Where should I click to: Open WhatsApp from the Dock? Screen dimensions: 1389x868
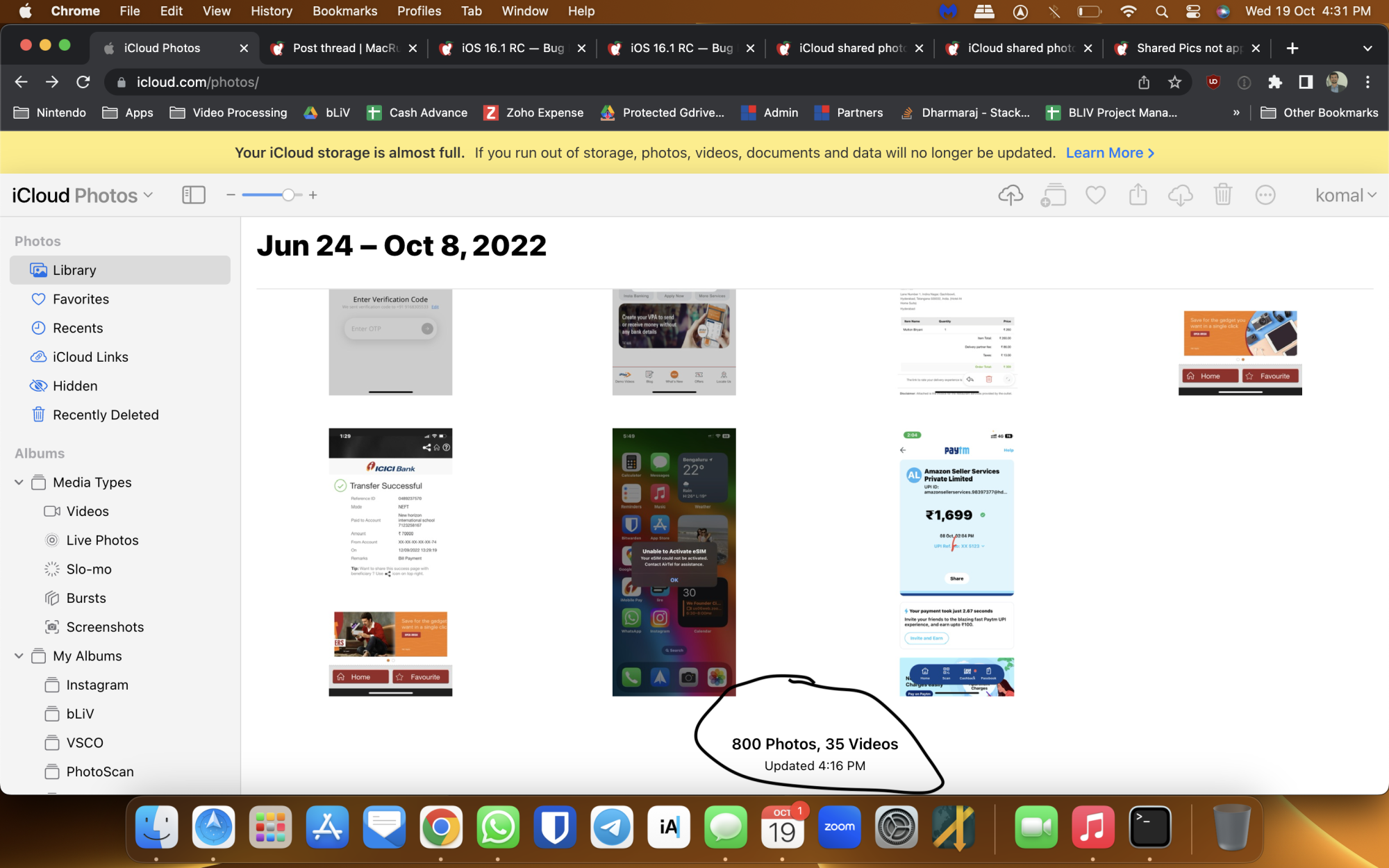click(498, 827)
